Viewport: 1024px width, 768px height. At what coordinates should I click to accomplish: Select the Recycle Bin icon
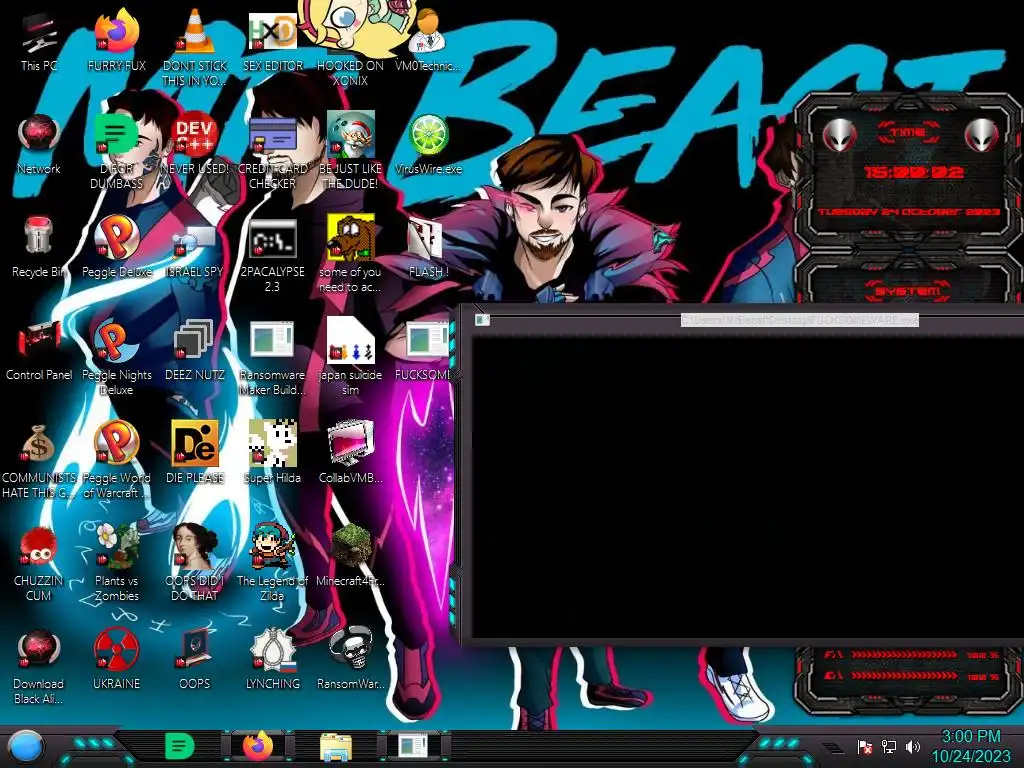(x=39, y=248)
